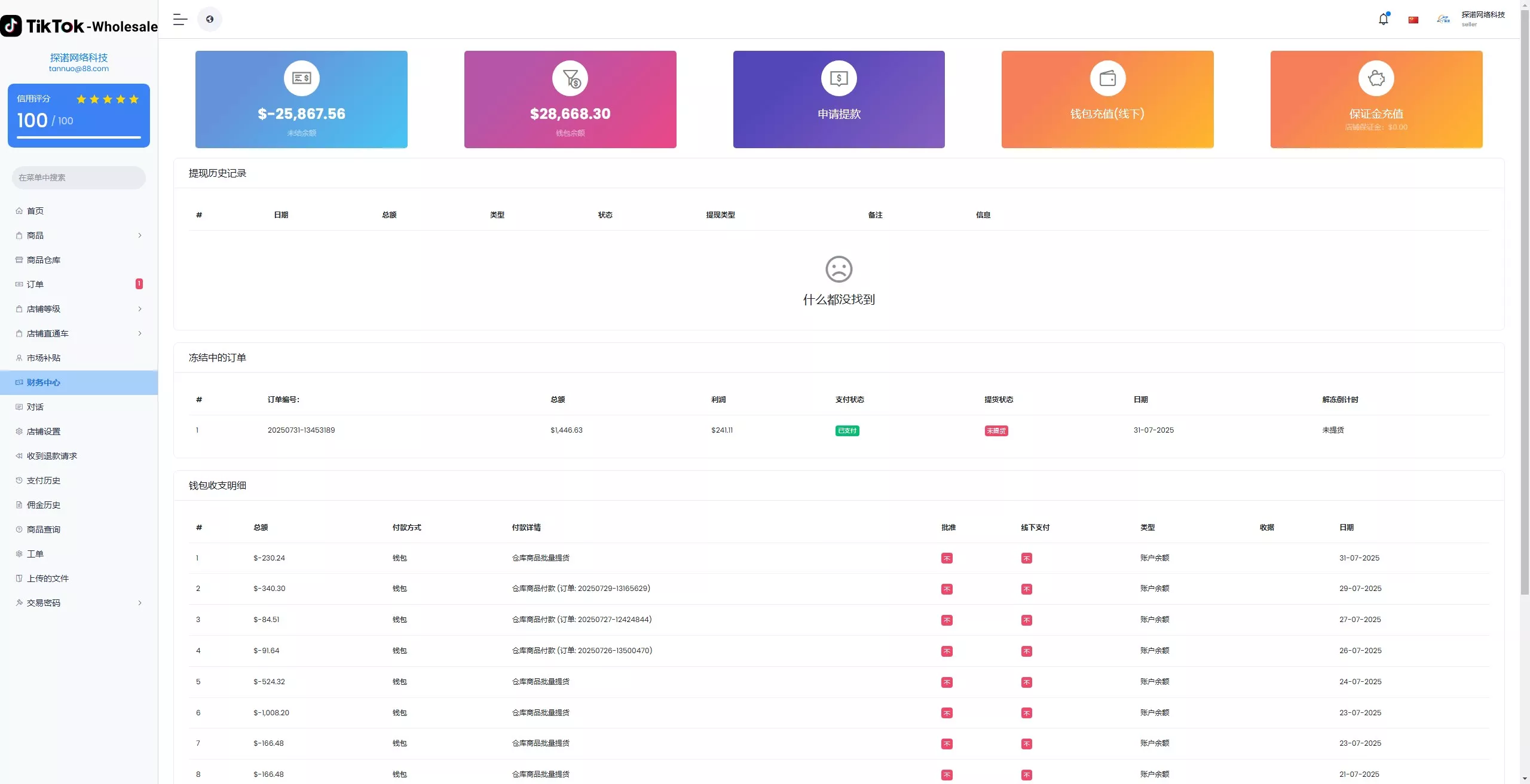Screen dimensions: 1530x784
Task: Click the wallet balance funnel icon
Action: pyautogui.click(x=570, y=78)
